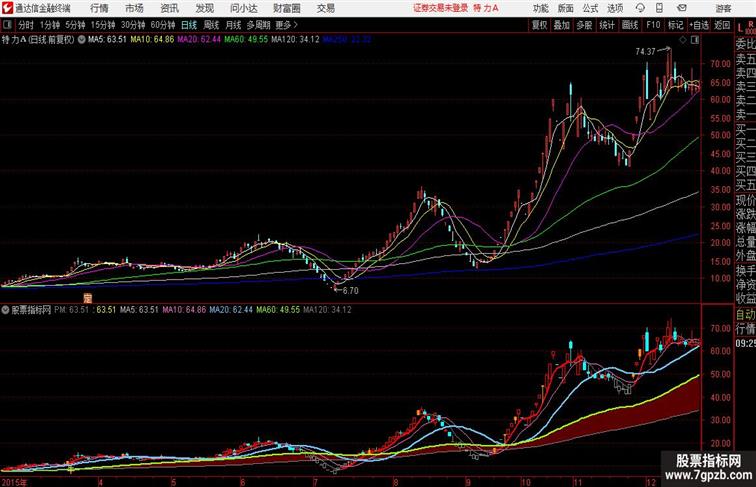Switch to the 1分钟 period tab

tap(50, 25)
